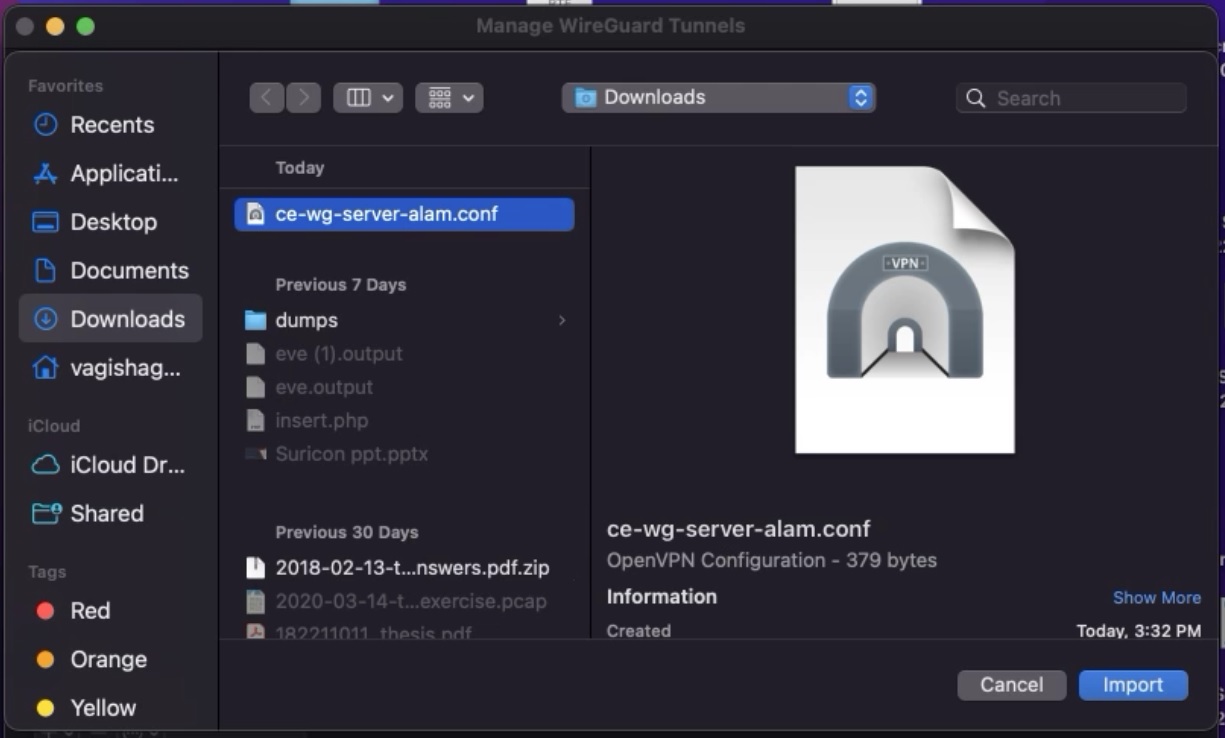The image size is (1225, 738).
Task: Open the Downloads location popup
Action: click(x=718, y=97)
